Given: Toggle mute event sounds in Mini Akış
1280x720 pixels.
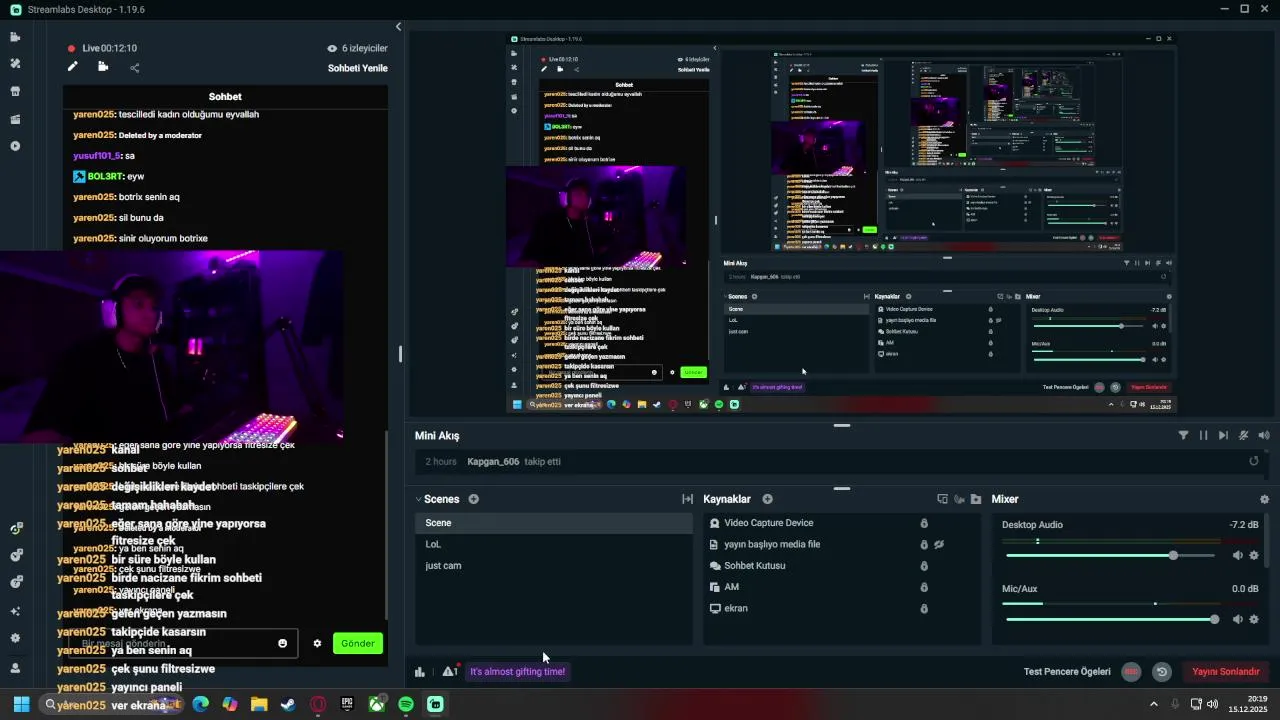Looking at the screenshot, I should click(1243, 435).
